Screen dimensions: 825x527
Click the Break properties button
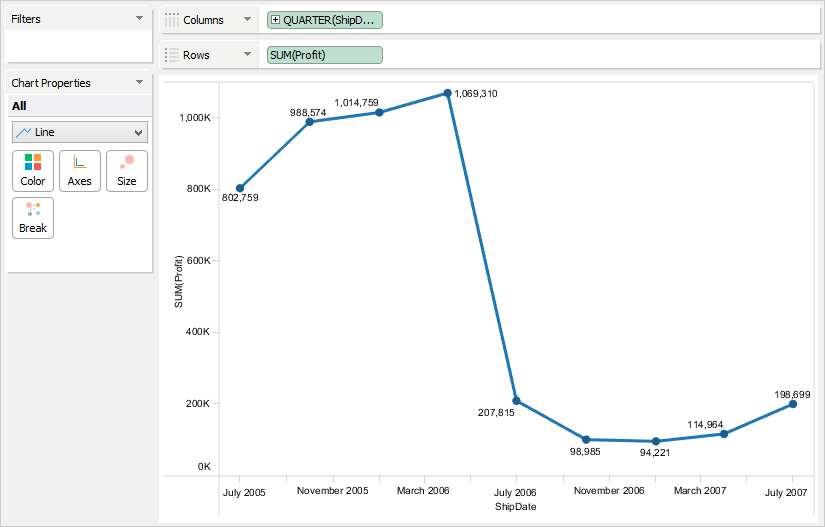pos(33,217)
